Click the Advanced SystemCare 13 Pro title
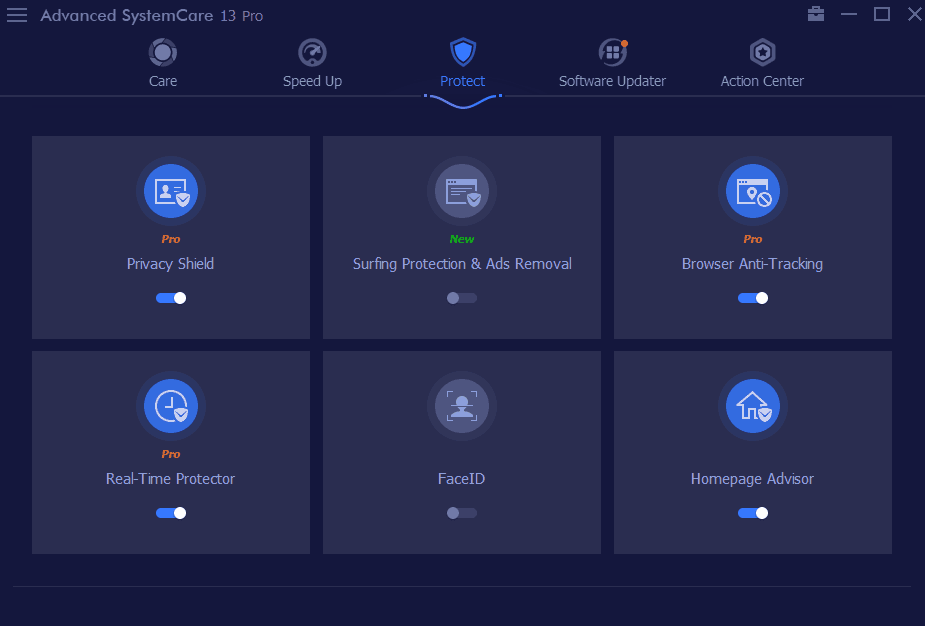 click(152, 15)
